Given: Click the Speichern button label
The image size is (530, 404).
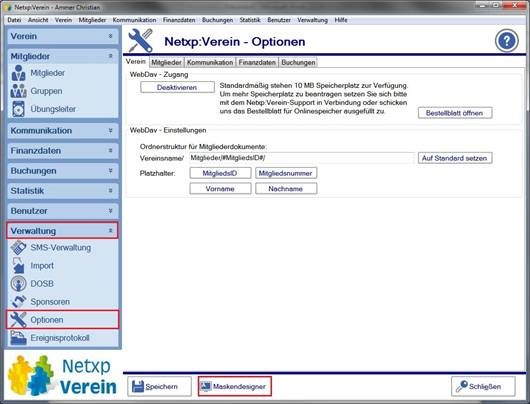Looking at the screenshot, I should click(x=161, y=386).
